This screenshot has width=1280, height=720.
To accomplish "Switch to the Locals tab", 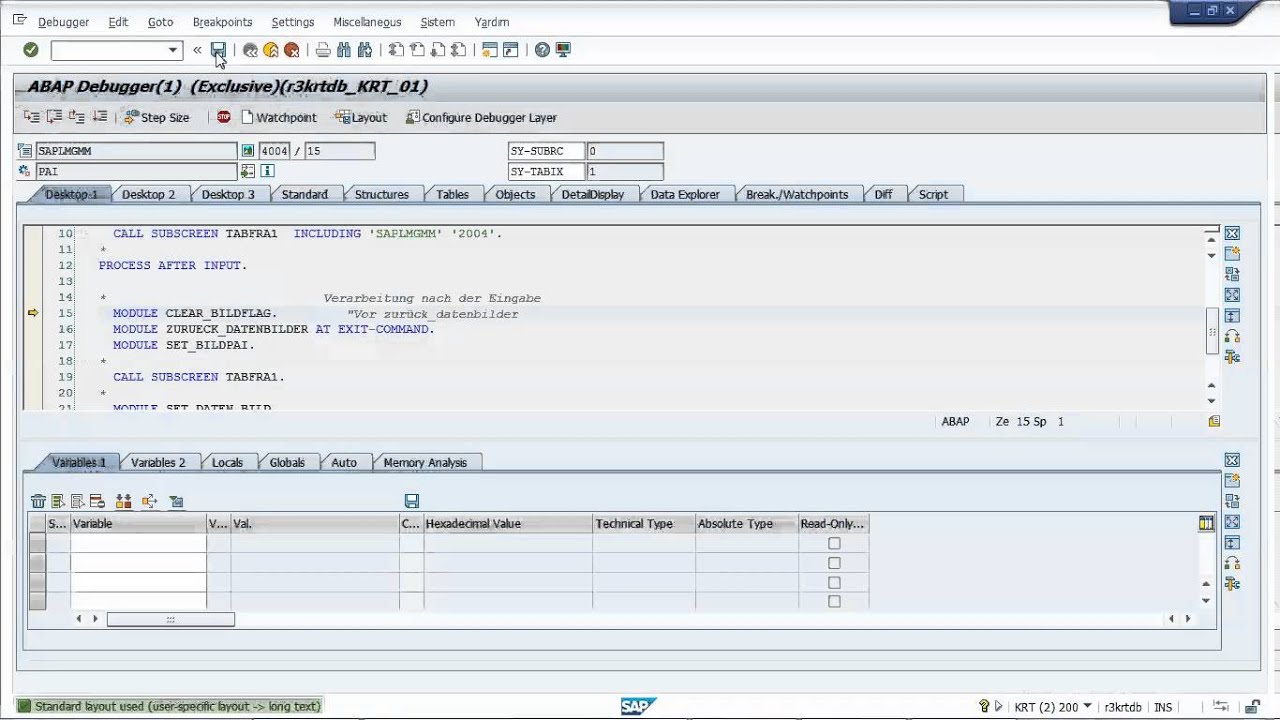I will [227, 462].
